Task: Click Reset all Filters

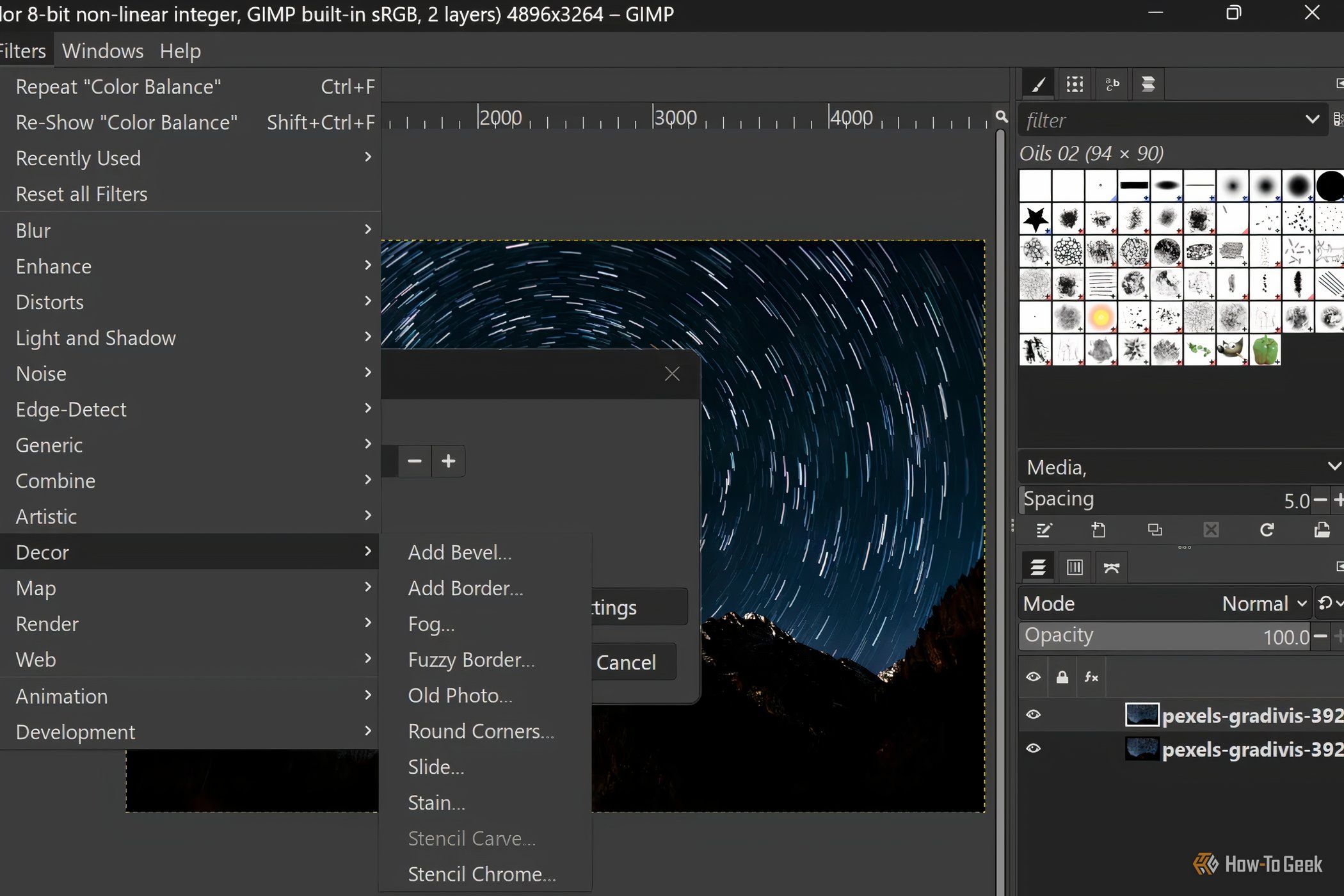Action: coord(191,193)
